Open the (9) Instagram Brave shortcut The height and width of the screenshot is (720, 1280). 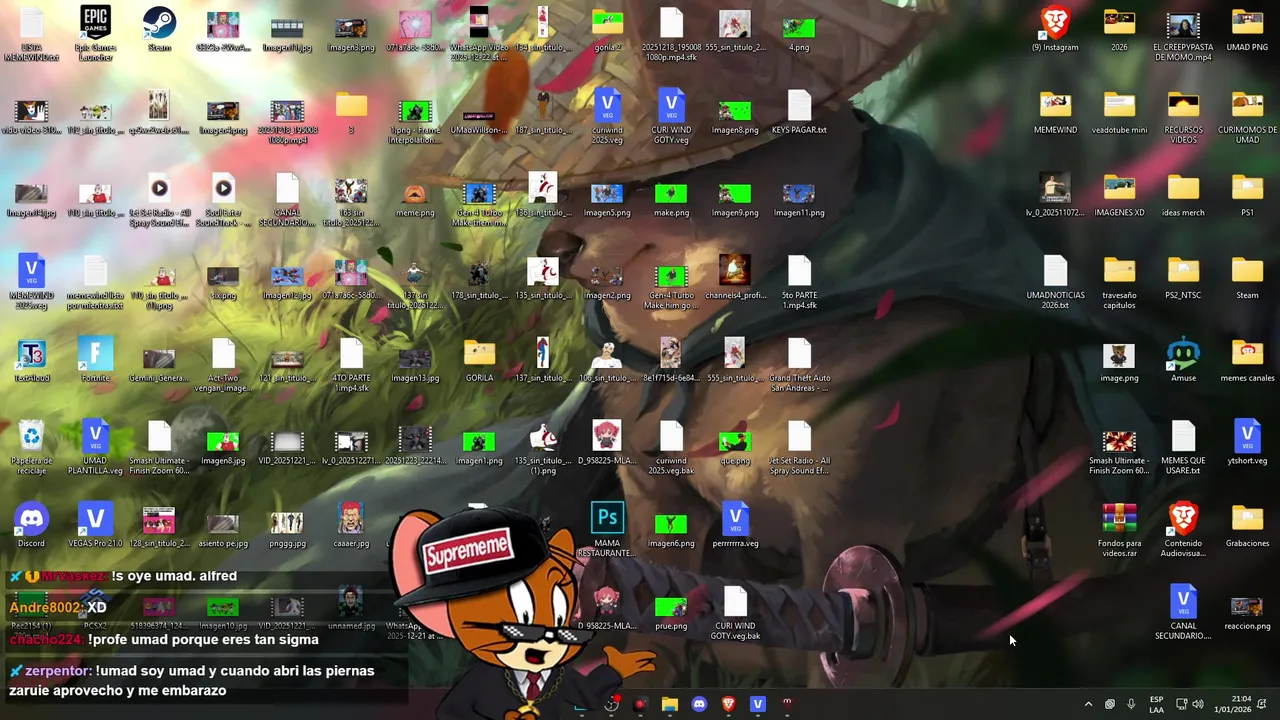(1055, 29)
